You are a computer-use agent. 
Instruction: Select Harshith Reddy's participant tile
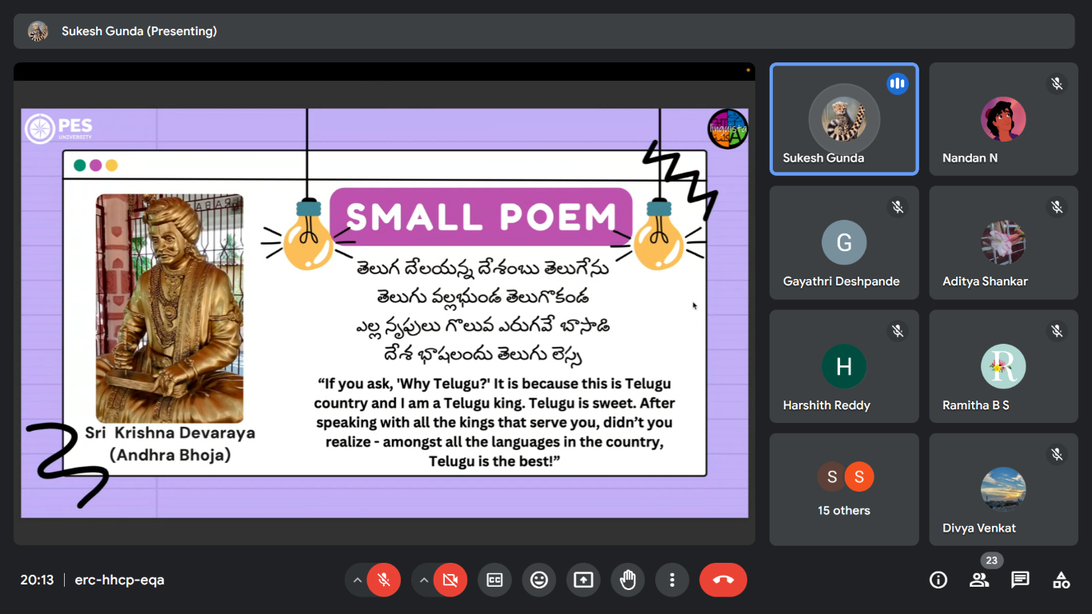pos(844,366)
